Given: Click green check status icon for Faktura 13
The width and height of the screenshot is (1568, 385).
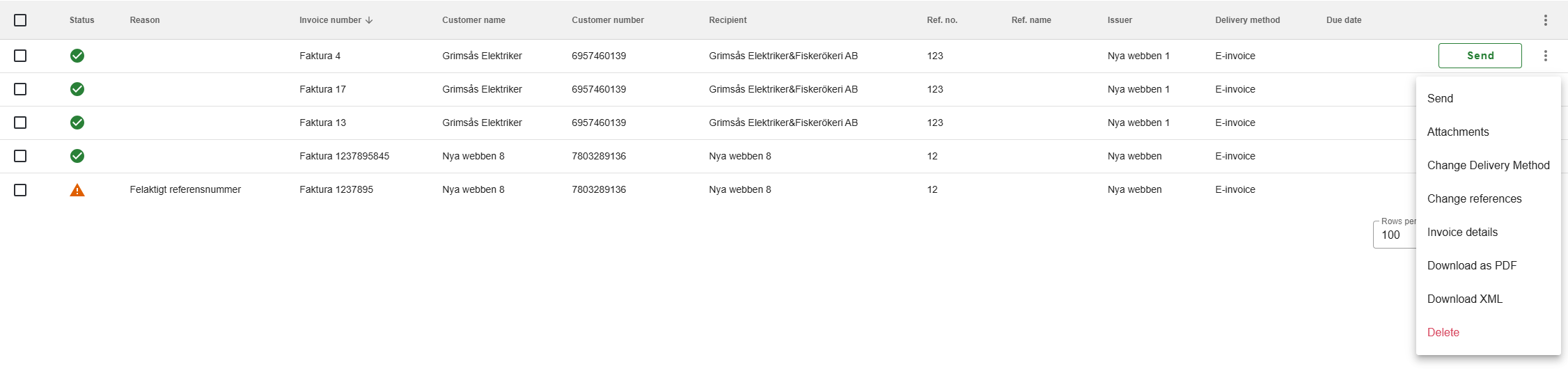Looking at the screenshot, I should pos(77,123).
